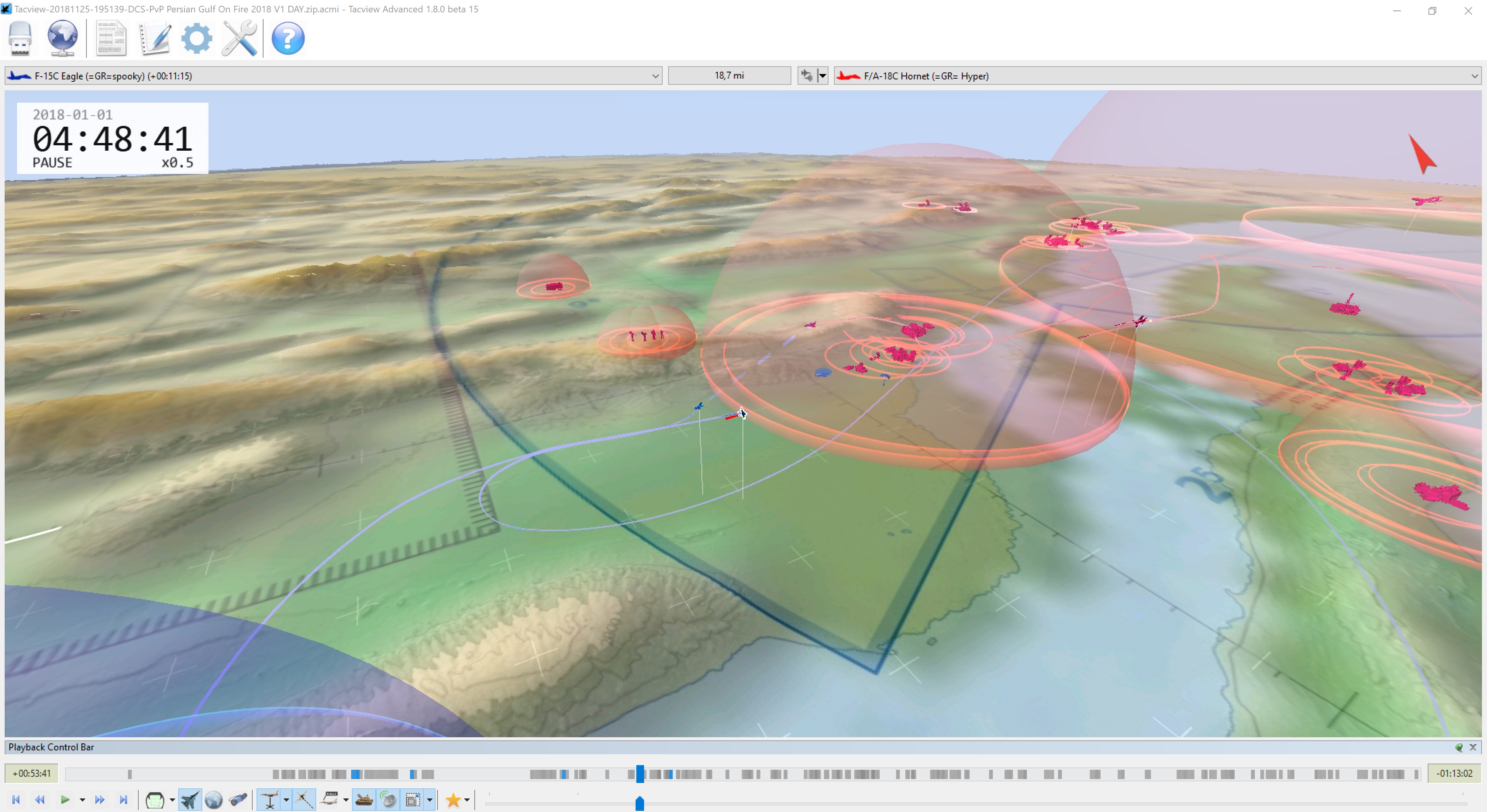Expand the F/A-18C Hornet target dropdown
The height and width of the screenshot is (812, 1487).
point(1474,76)
